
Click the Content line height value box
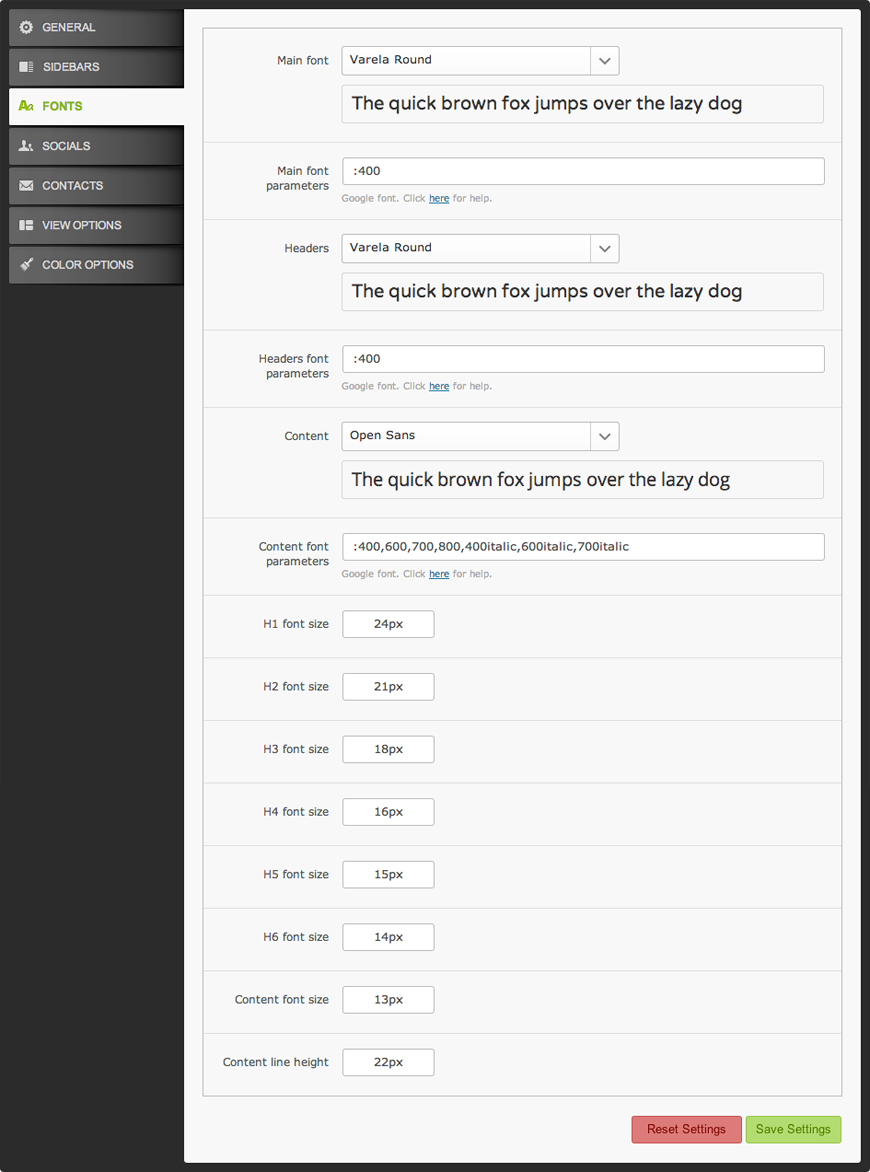388,1062
